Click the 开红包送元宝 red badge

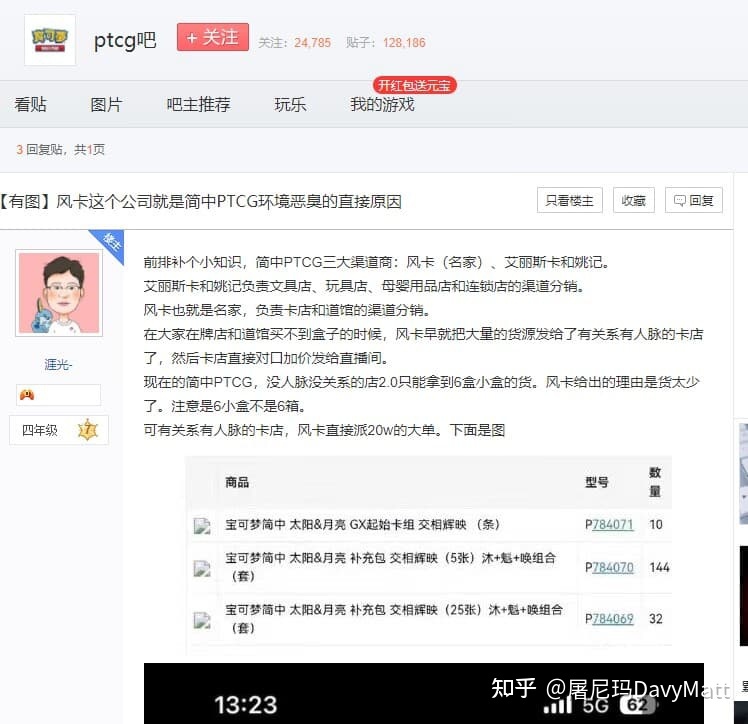415,85
